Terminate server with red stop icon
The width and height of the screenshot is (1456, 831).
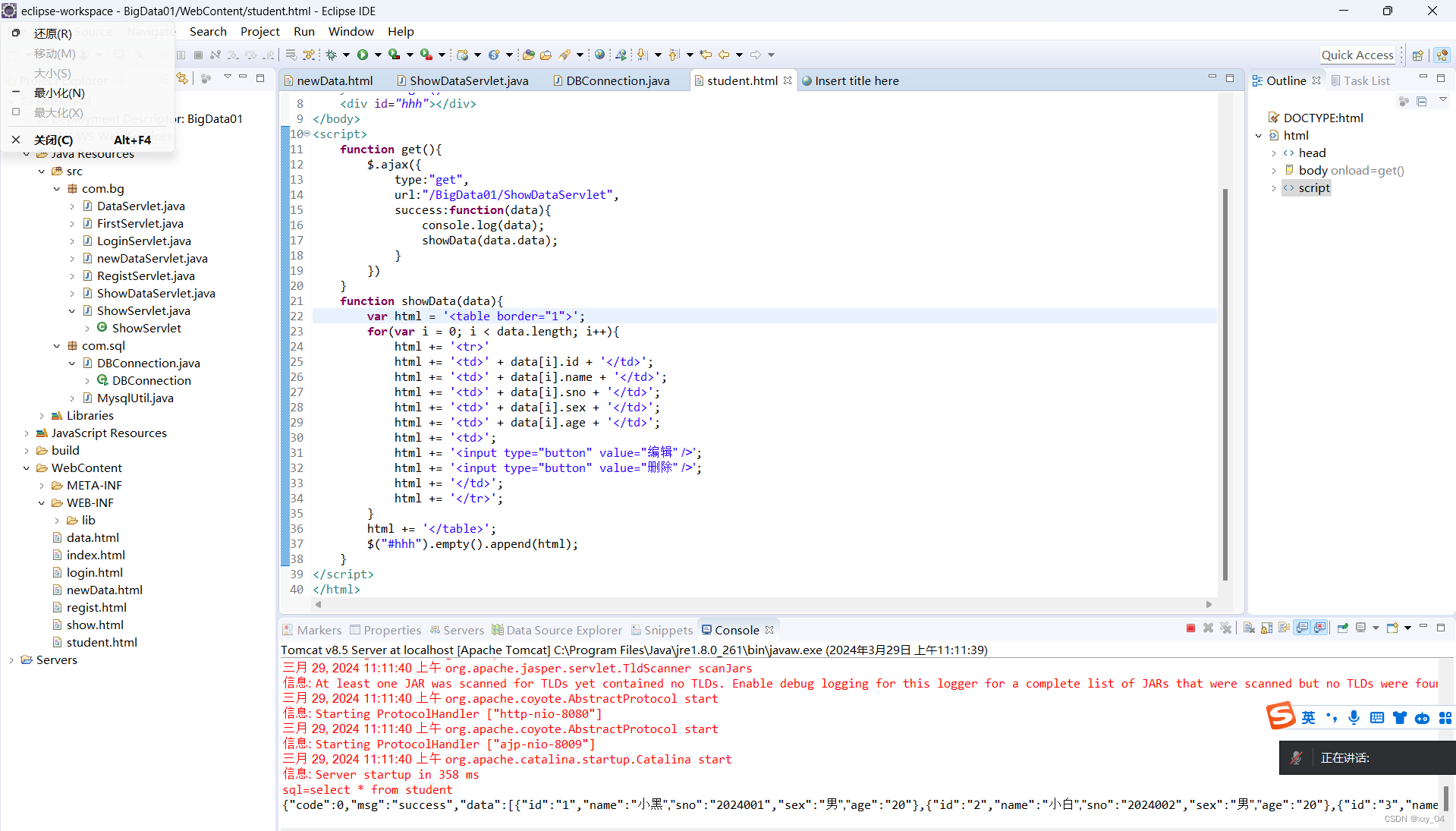pyautogui.click(x=1190, y=628)
